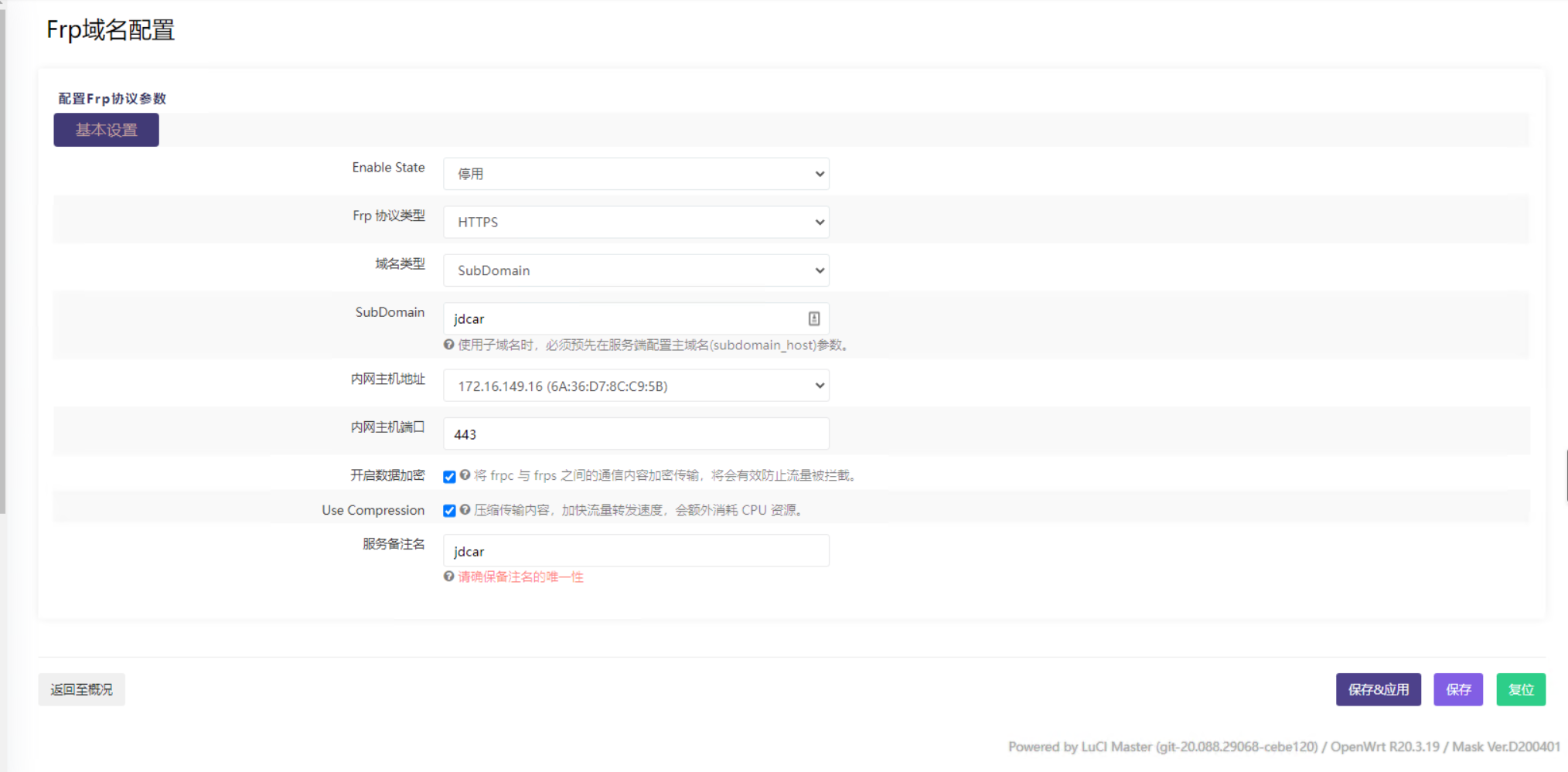Click the SubDomain field autofill icon
This screenshot has height=772, width=1568.
coord(813,318)
